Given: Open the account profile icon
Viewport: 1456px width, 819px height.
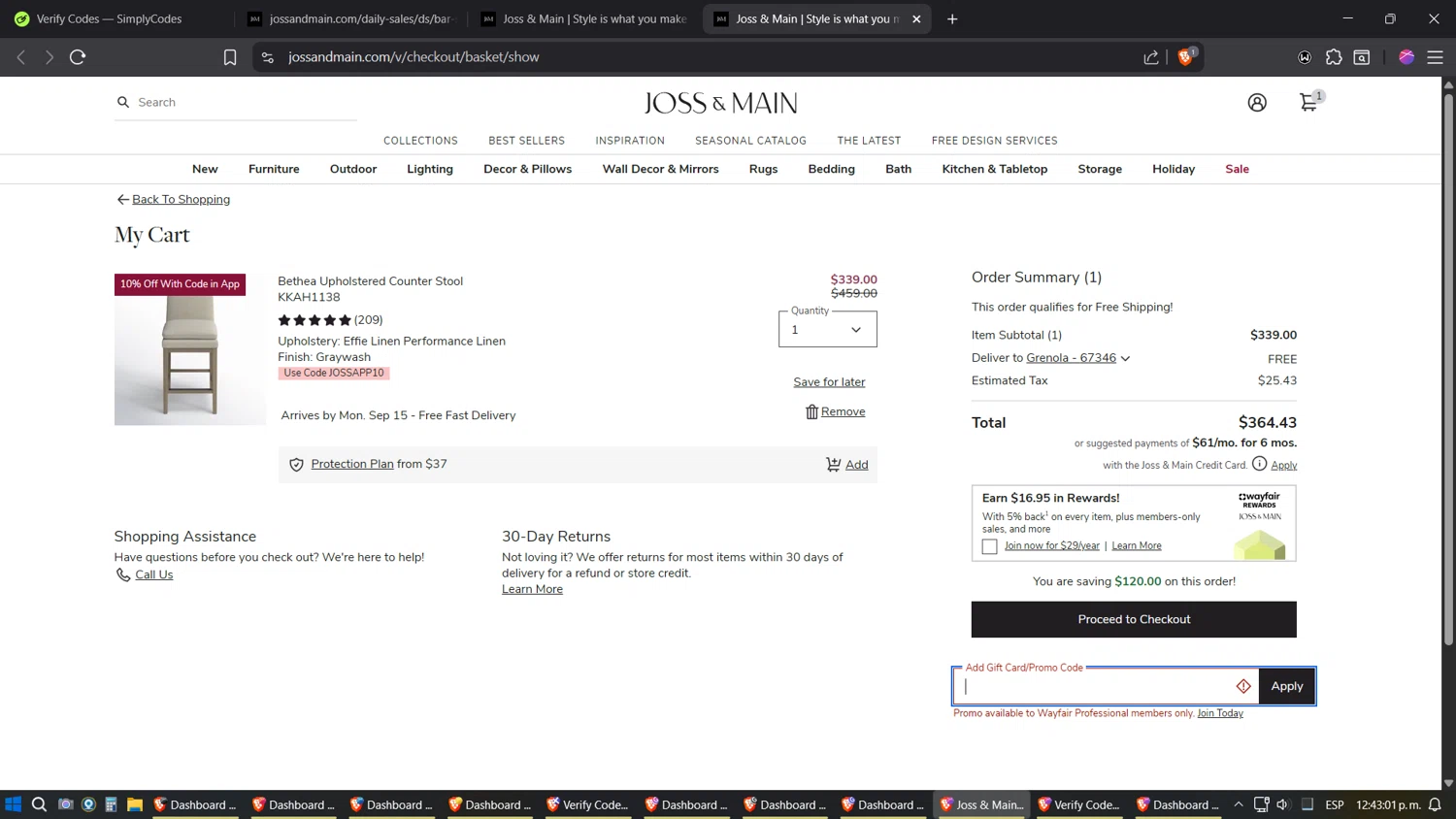Looking at the screenshot, I should pos(1257,102).
